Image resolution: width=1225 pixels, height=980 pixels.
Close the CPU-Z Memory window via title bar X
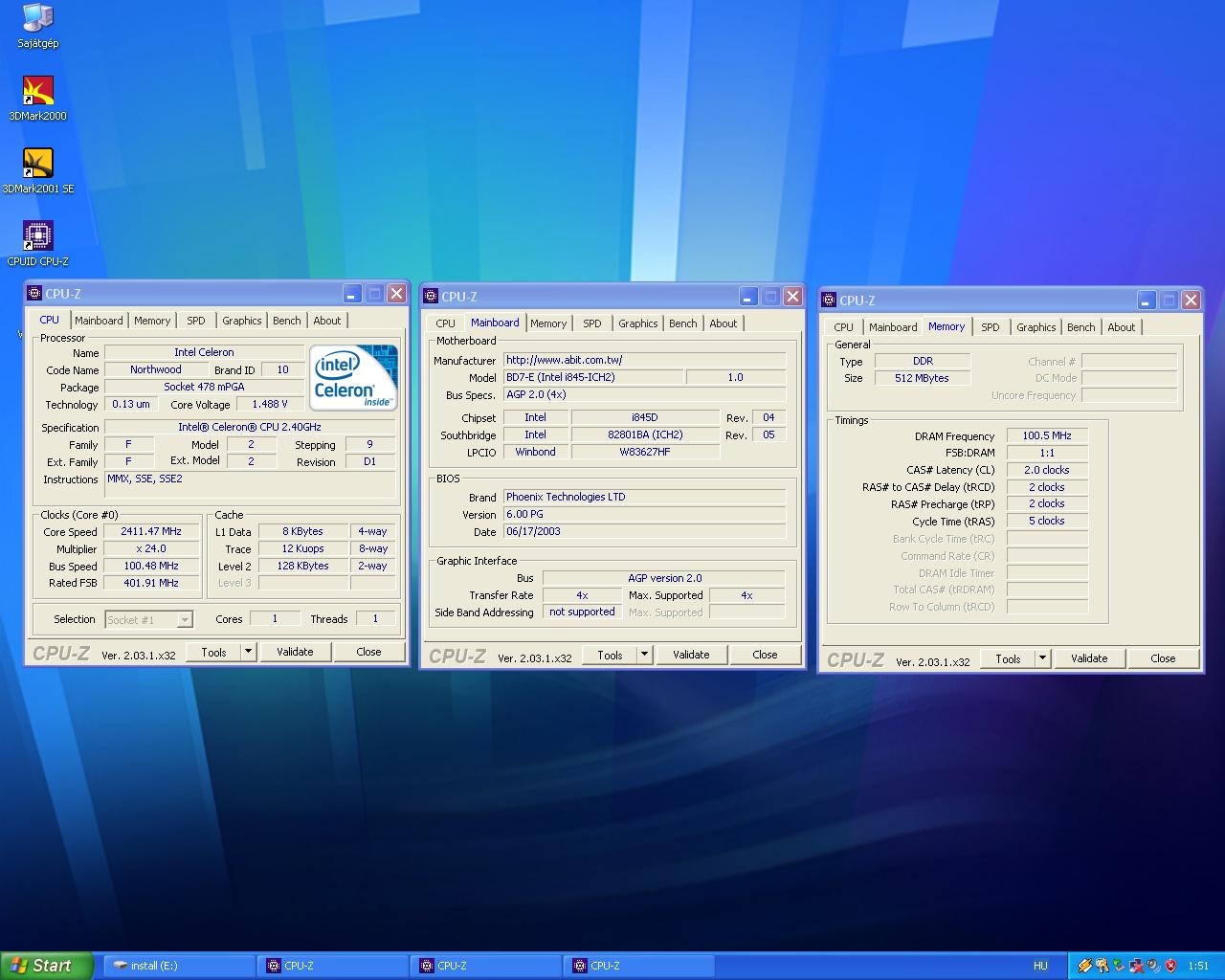(1191, 301)
